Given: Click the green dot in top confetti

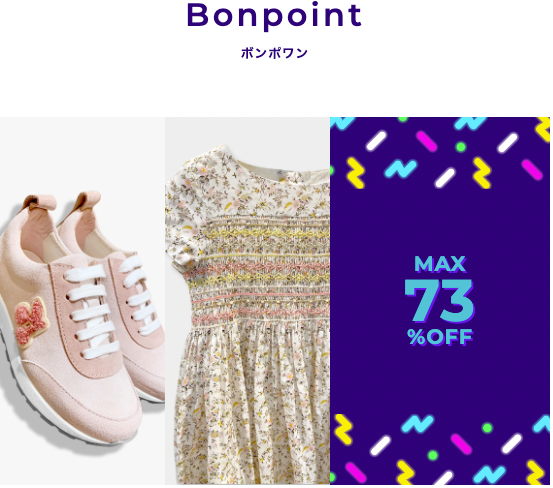Looking at the screenshot, I should [x=460, y=146].
